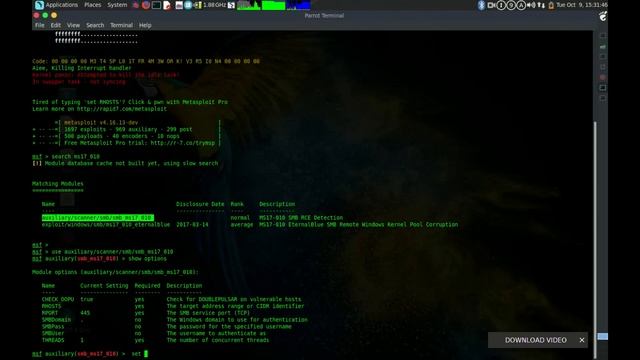Click the CHECK_DOPU option row name
The height and width of the screenshot is (360, 640).
click(58, 299)
